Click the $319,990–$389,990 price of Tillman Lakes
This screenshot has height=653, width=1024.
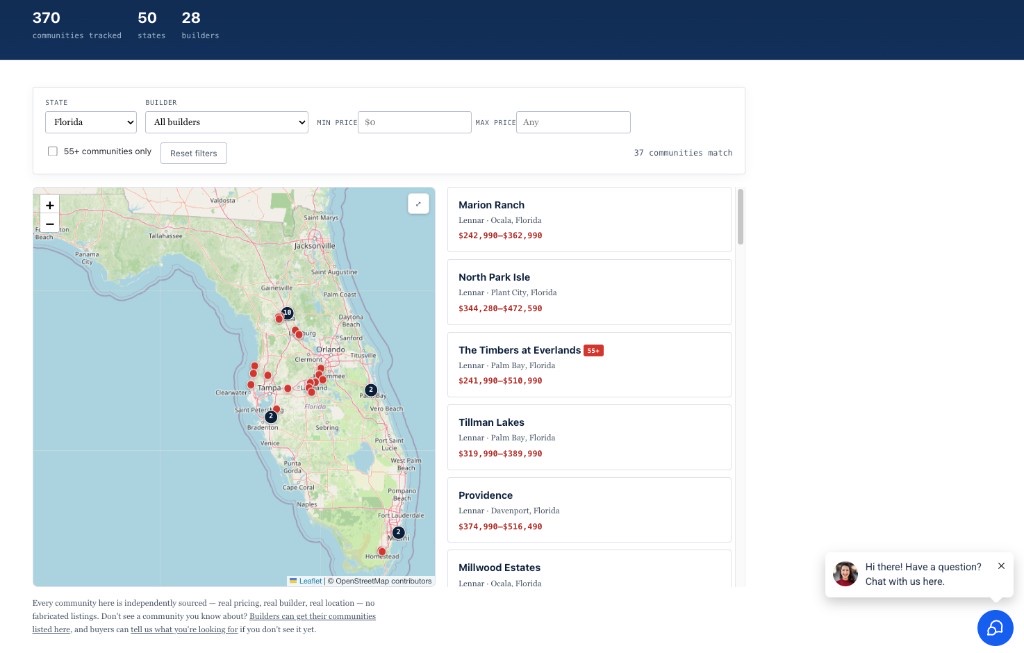point(500,453)
